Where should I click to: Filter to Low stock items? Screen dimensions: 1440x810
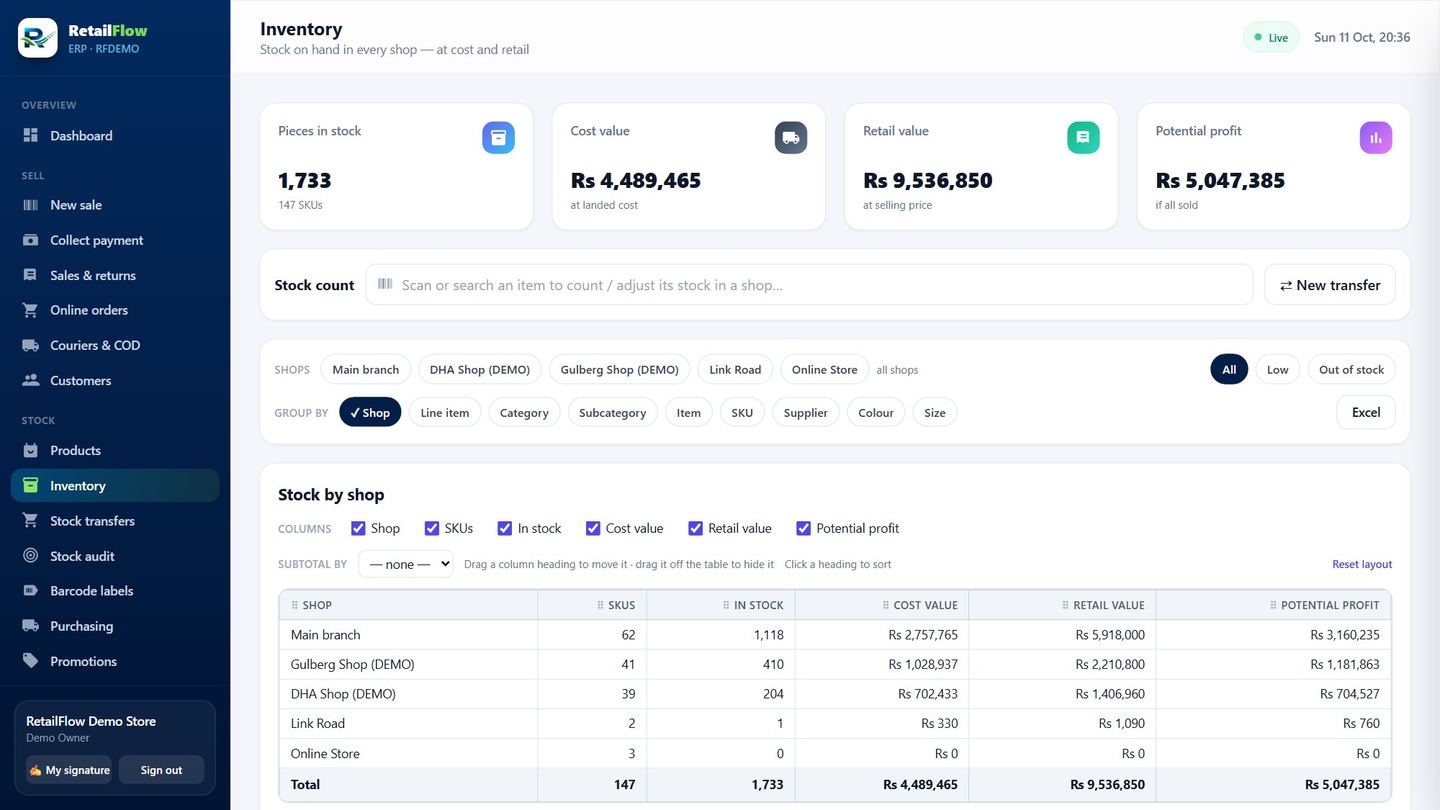point(1278,369)
